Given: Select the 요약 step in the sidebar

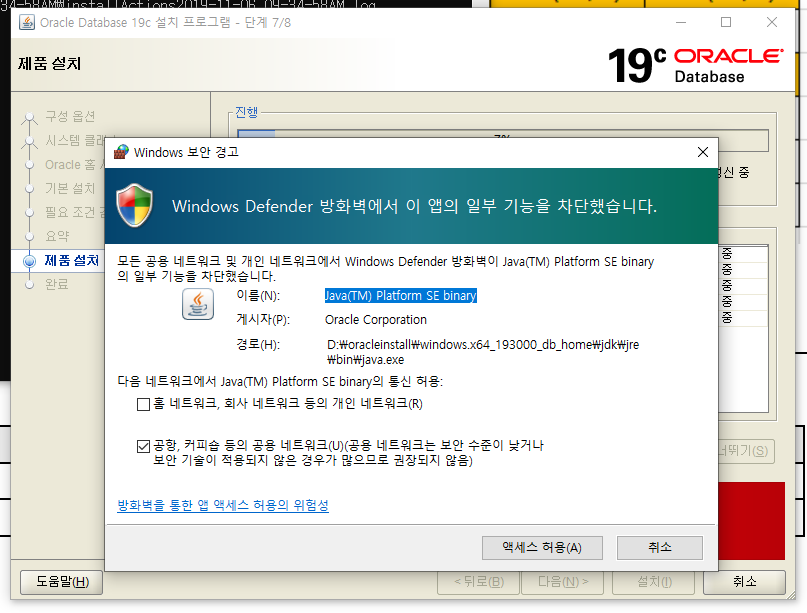Looking at the screenshot, I should coord(57,236).
